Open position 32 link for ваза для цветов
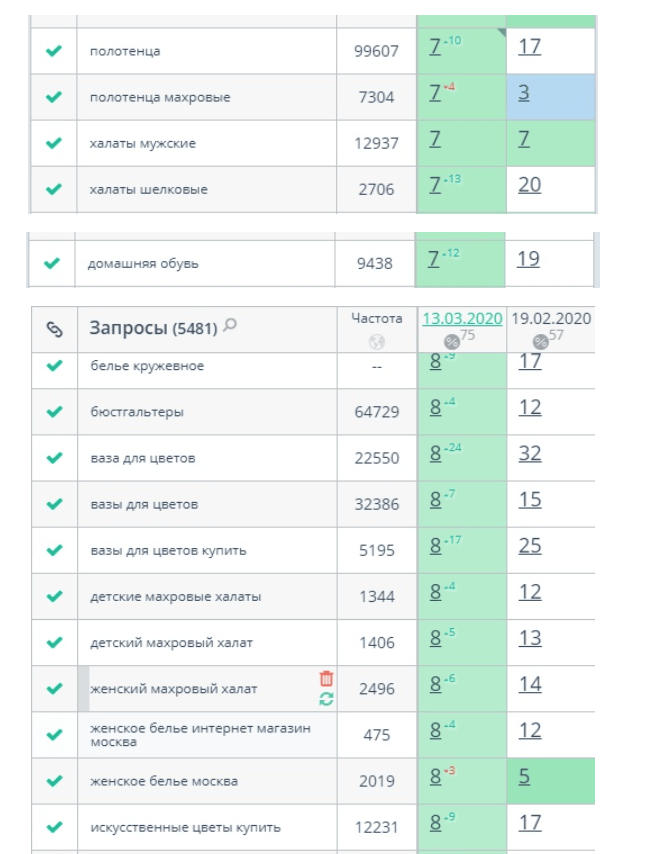Viewport: 647px width, 854px height. (x=530, y=454)
